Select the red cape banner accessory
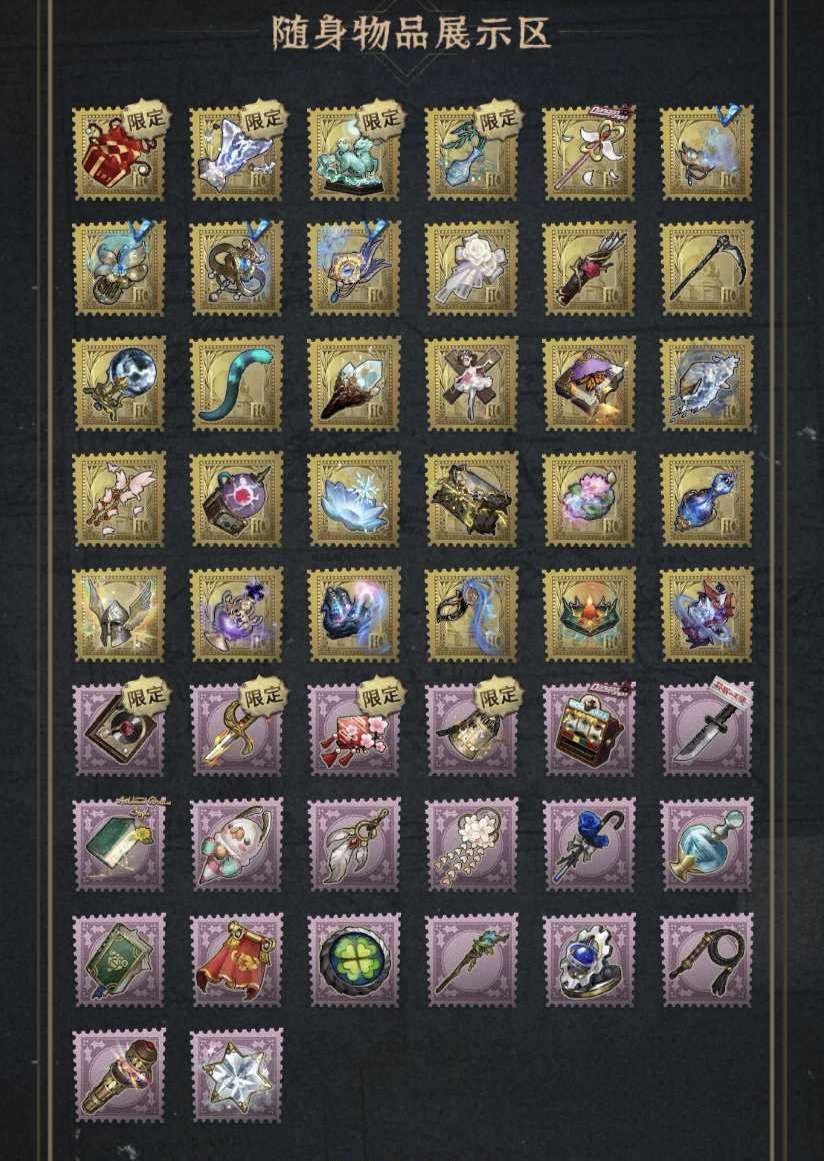 pos(236,960)
